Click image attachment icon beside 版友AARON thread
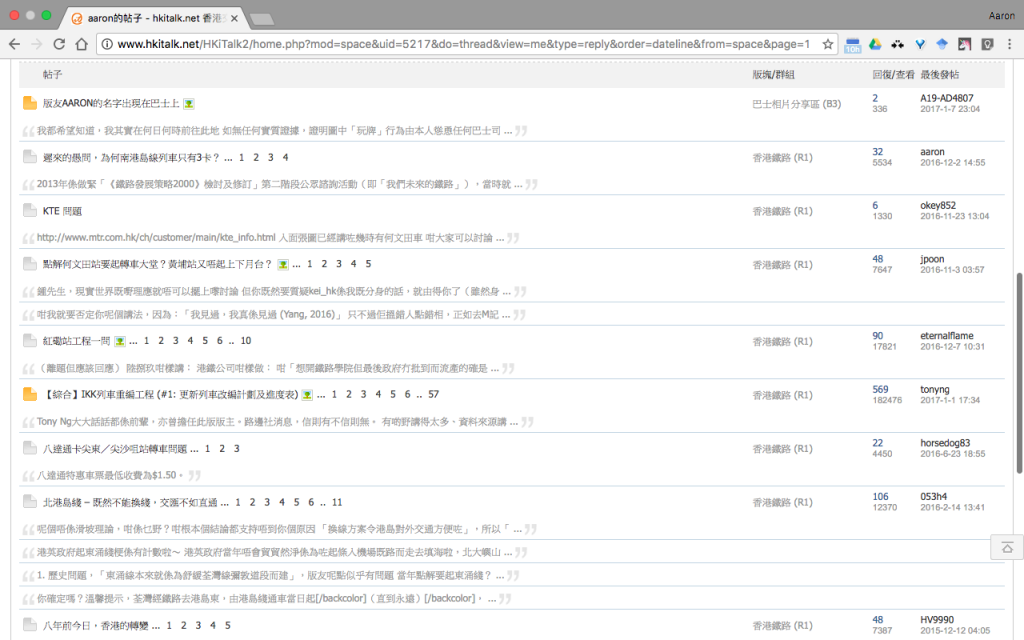 tap(189, 103)
